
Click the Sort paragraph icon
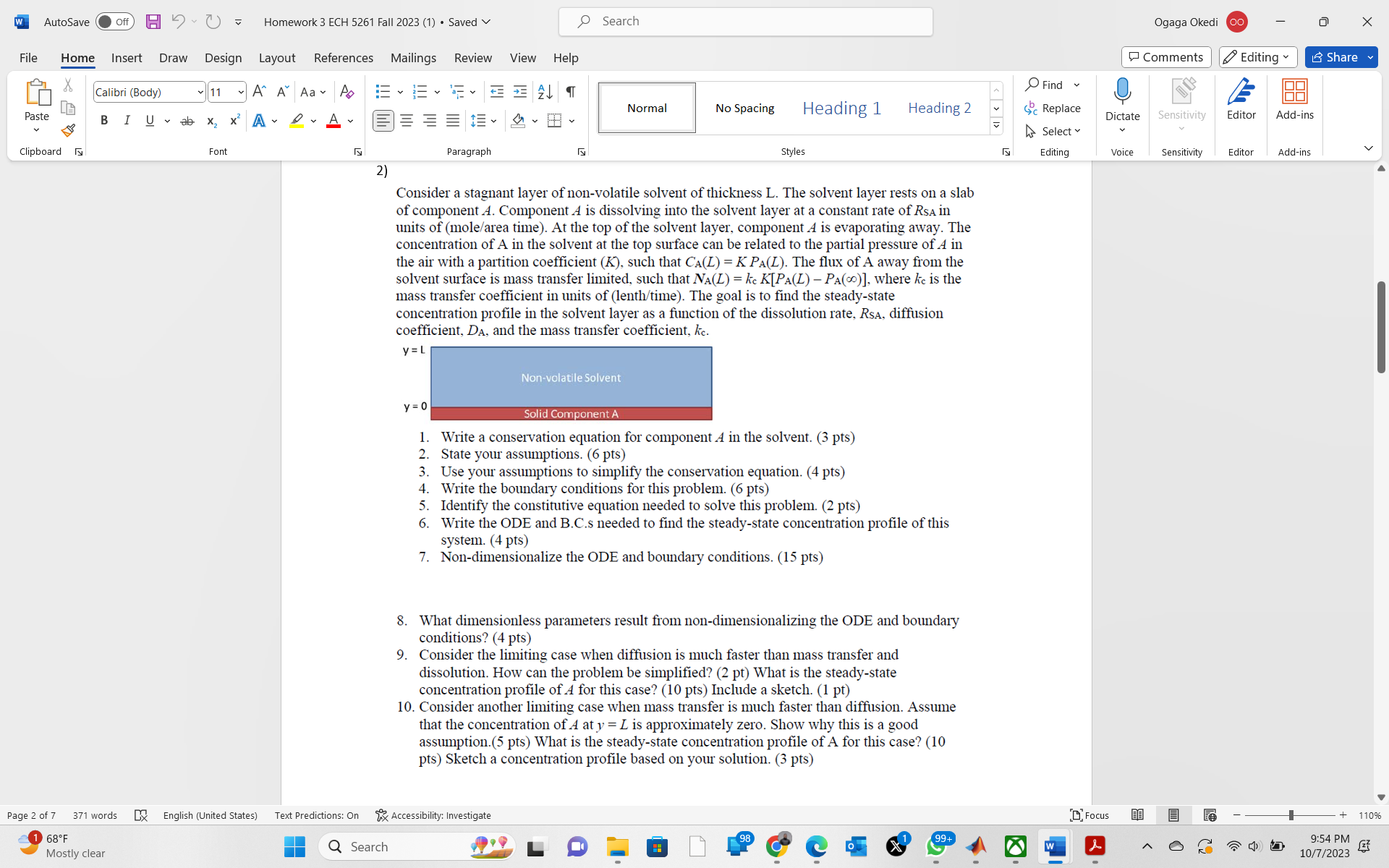point(545,92)
